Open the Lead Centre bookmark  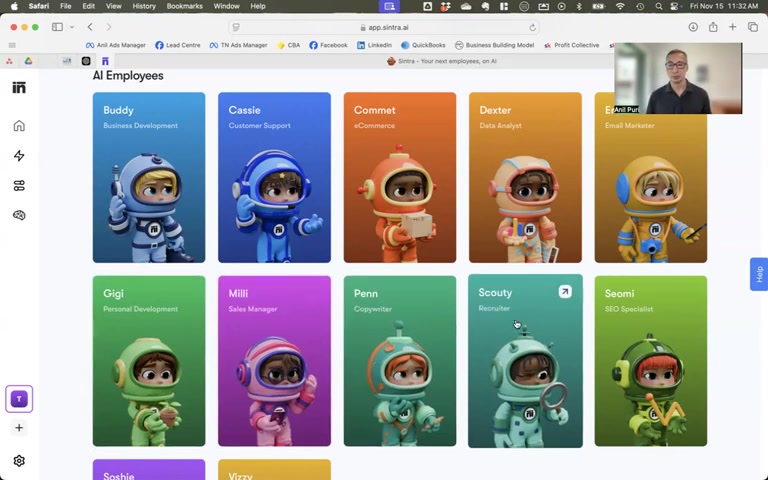(178, 45)
